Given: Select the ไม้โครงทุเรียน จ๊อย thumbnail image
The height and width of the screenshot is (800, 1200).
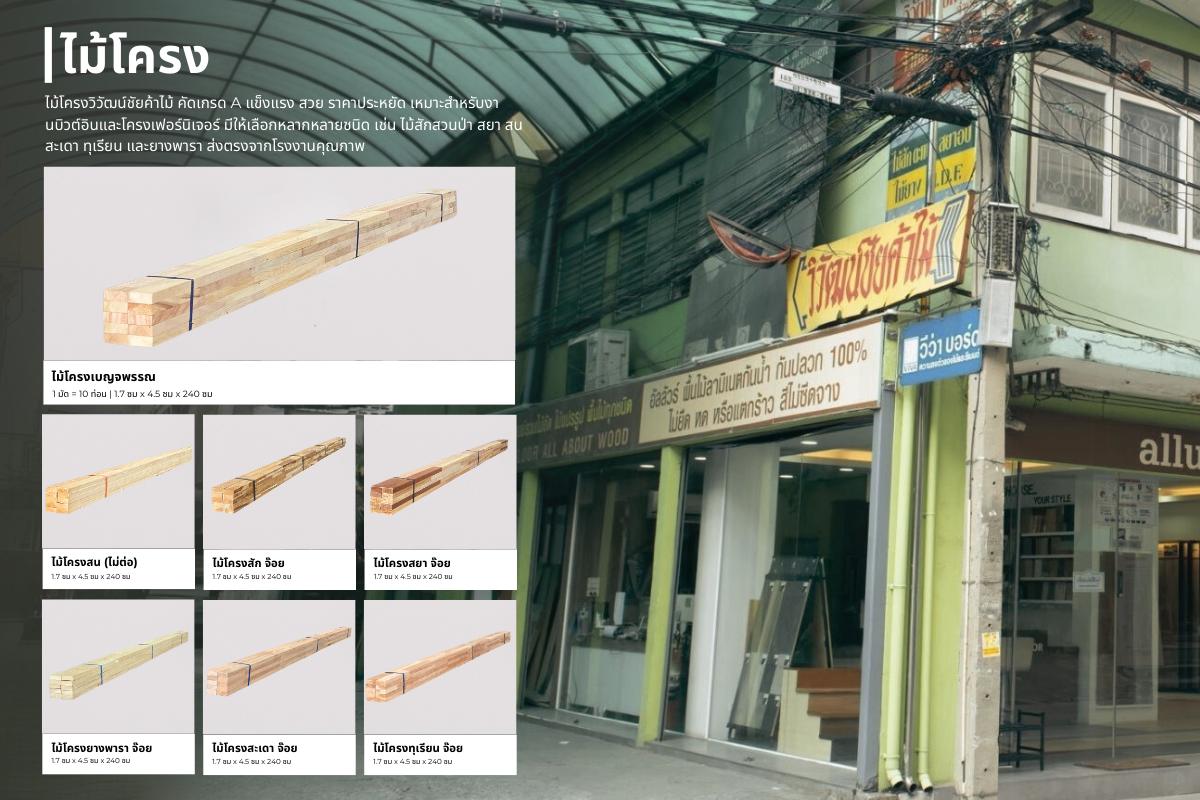Looking at the screenshot, I should point(440,666).
